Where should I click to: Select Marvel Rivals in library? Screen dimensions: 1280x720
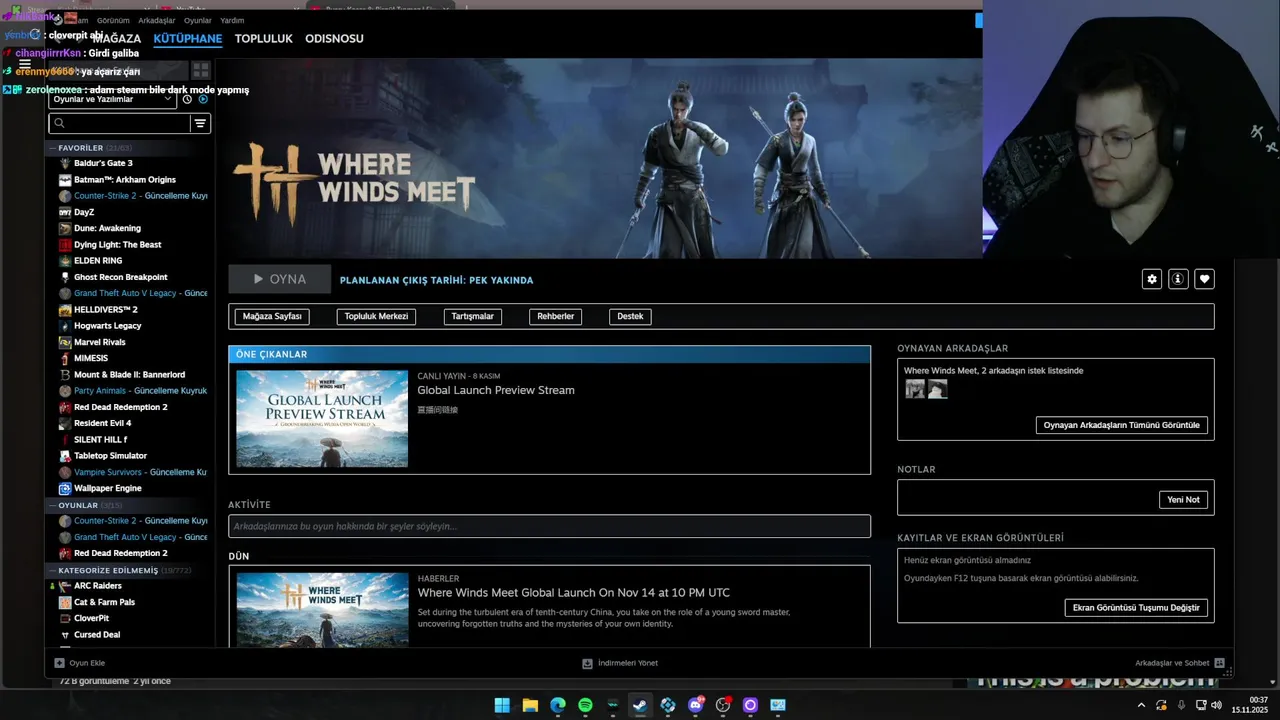click(99, 342)
